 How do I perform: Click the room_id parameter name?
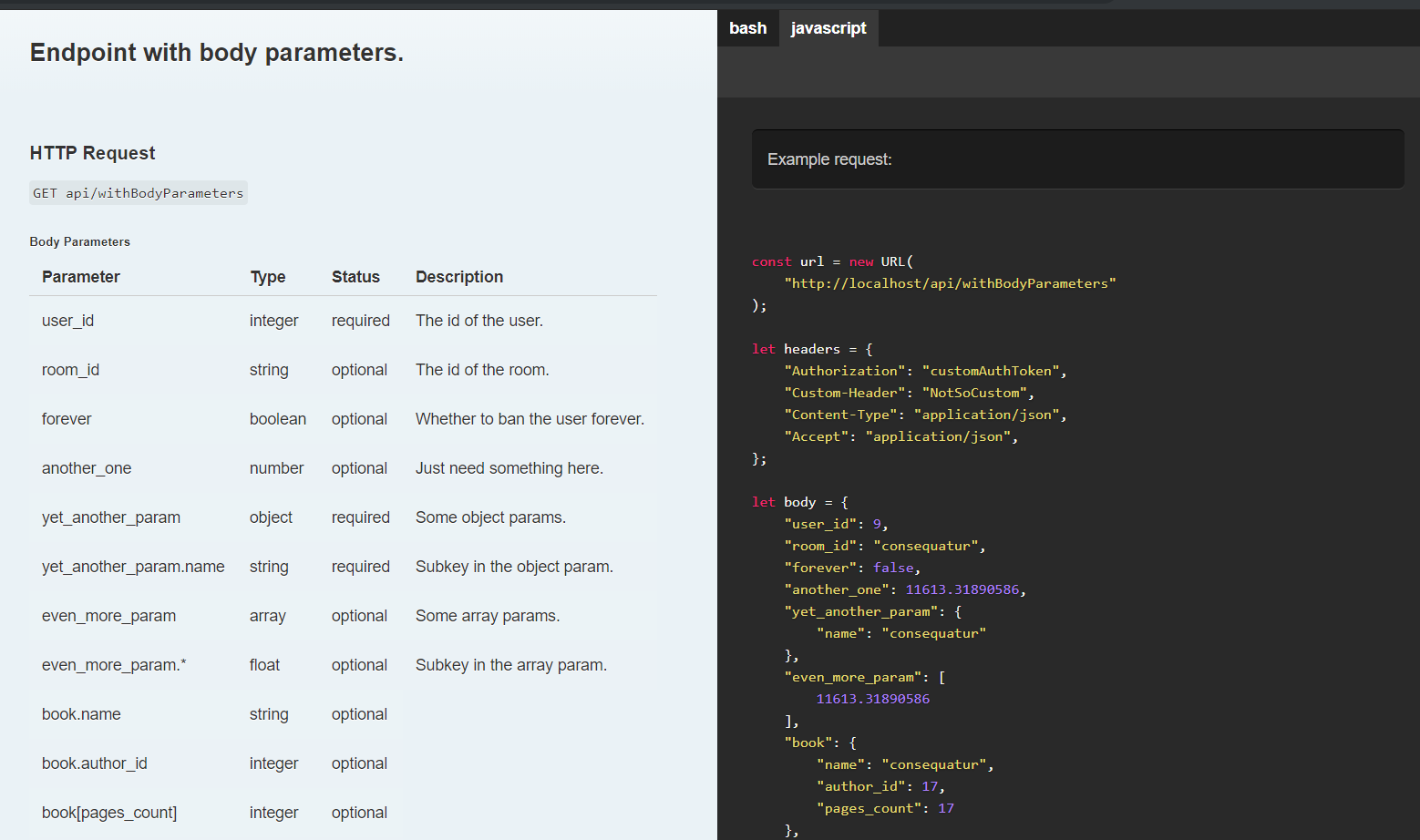coord(70,370)
